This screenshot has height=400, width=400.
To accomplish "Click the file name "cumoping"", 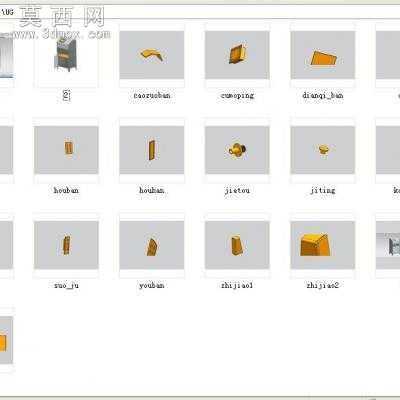I will [x=237, y=96].
